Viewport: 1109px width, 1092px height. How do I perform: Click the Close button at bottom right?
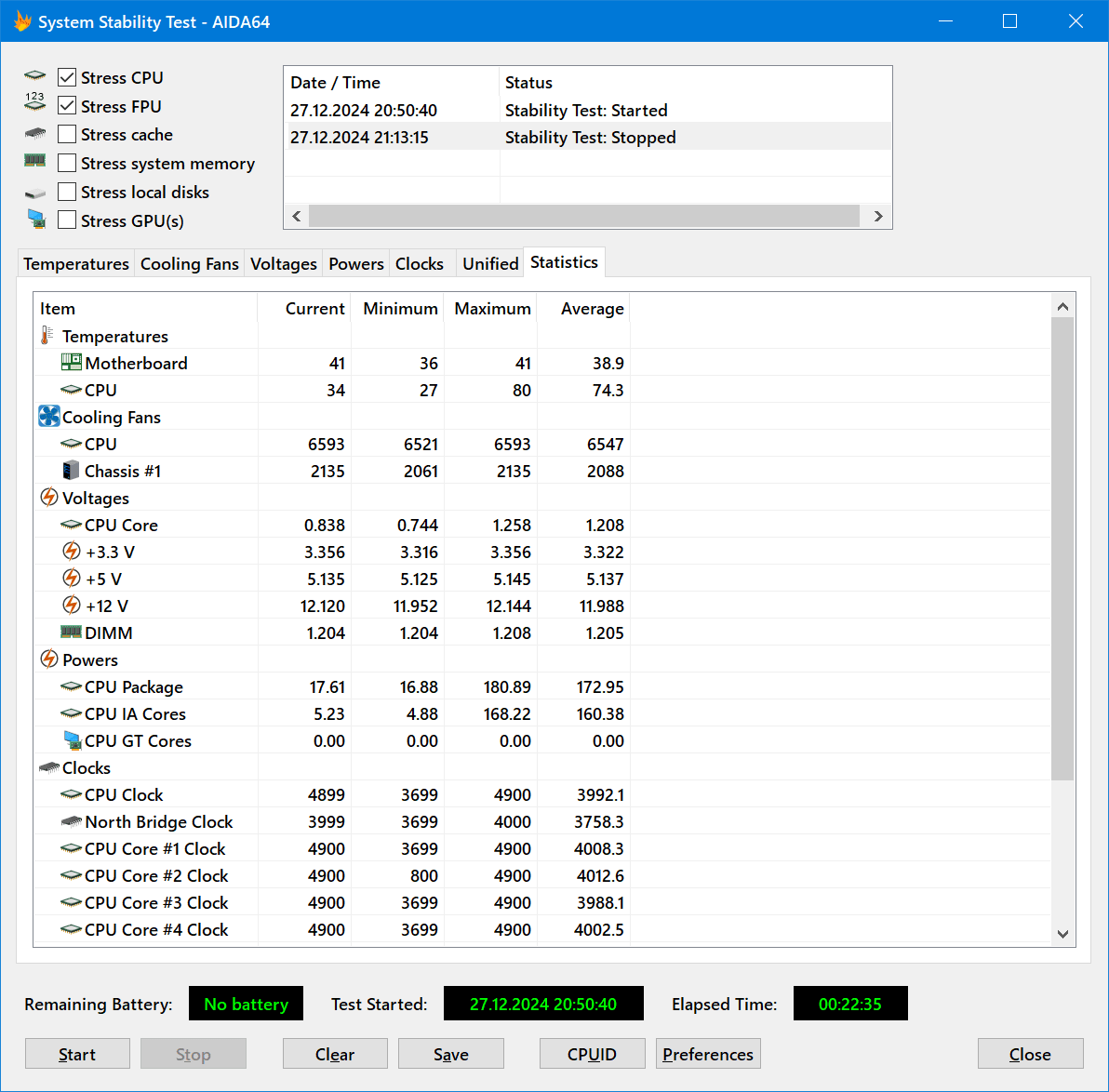tap(1031, 1054)
